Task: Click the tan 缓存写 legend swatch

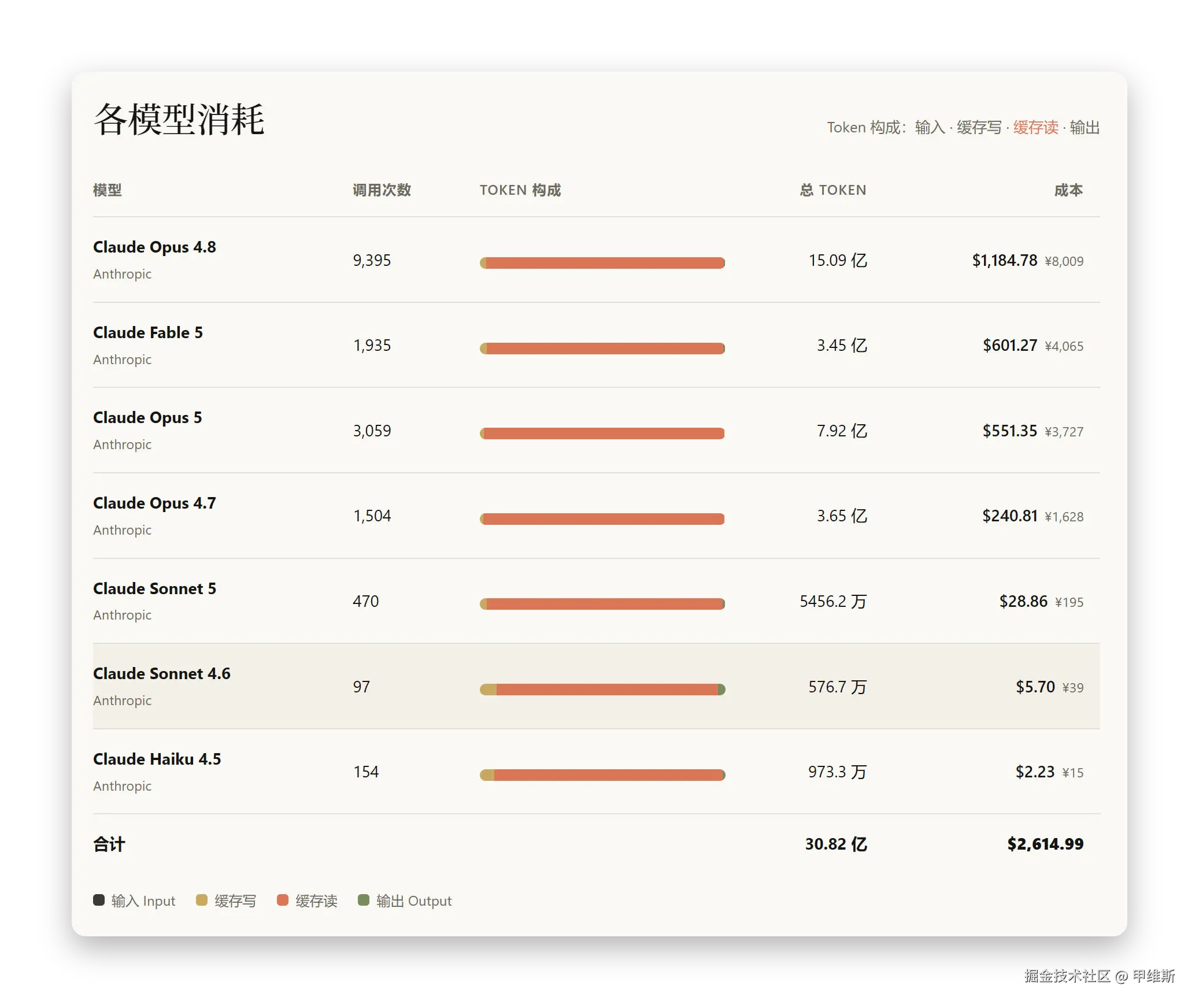Action: coord(202,900)
